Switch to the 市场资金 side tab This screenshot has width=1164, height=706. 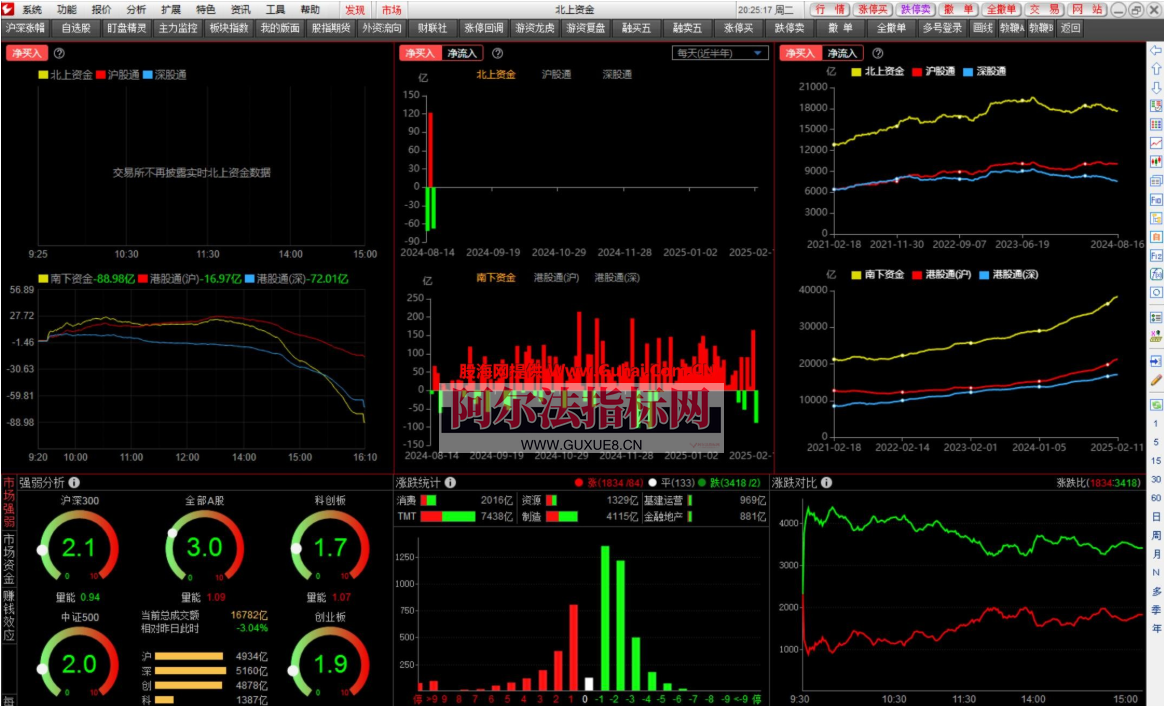coord(8,559)
